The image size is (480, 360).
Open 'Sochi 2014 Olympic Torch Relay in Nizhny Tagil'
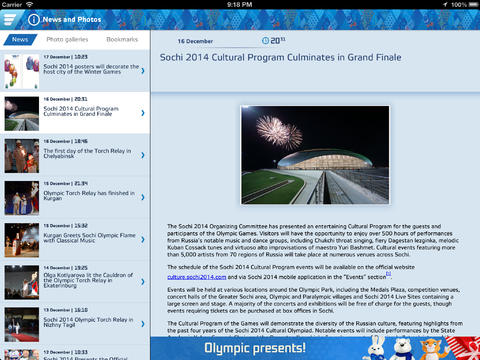(88, 322)
